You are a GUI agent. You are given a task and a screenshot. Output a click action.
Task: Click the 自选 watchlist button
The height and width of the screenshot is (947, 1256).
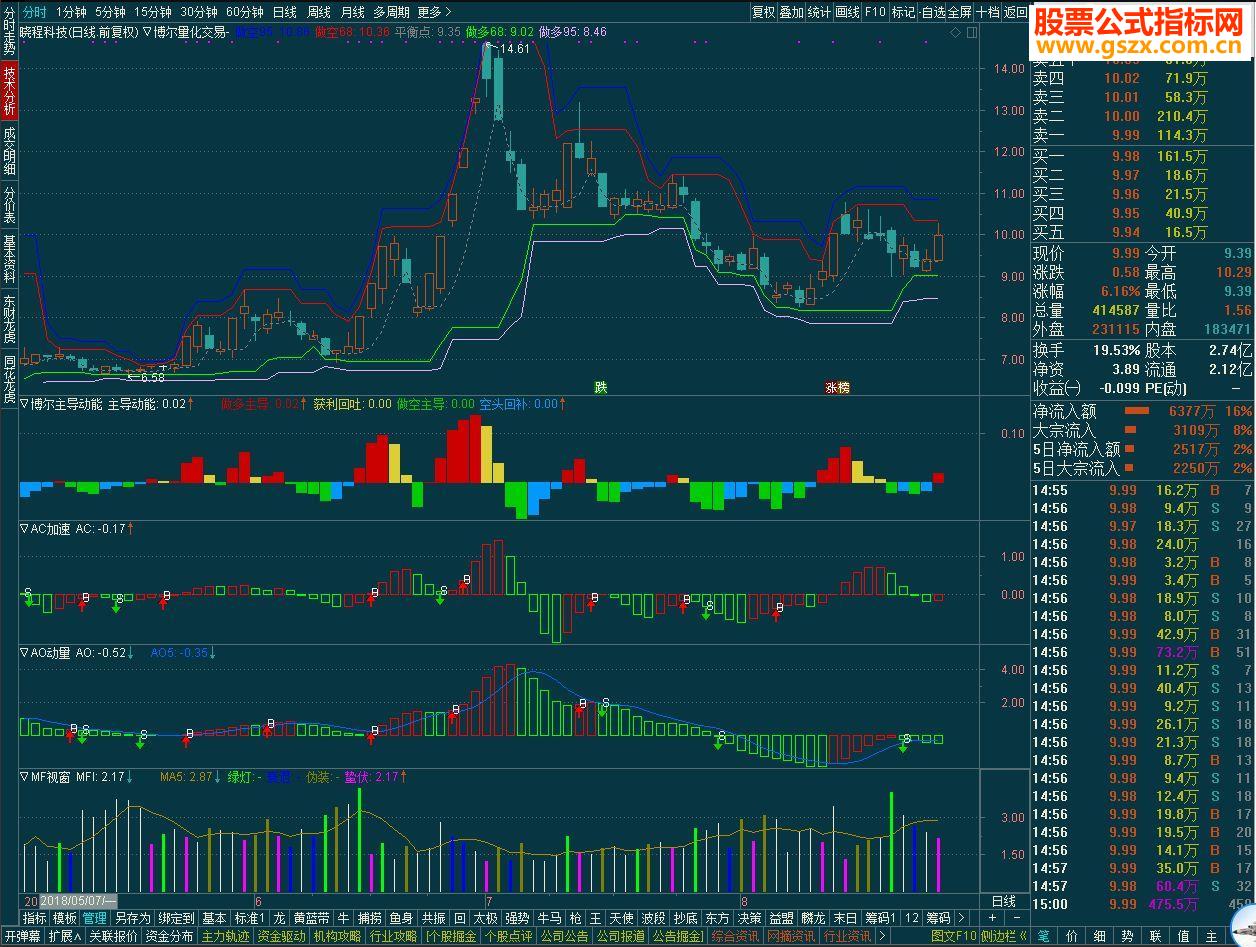click(x=932, y=12)
